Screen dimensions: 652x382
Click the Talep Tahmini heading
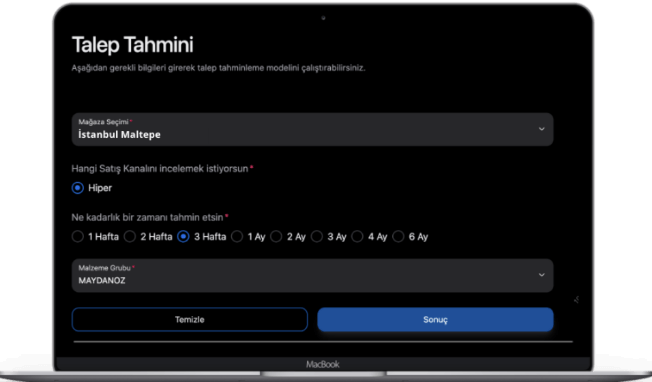click(x=133, y=45)
